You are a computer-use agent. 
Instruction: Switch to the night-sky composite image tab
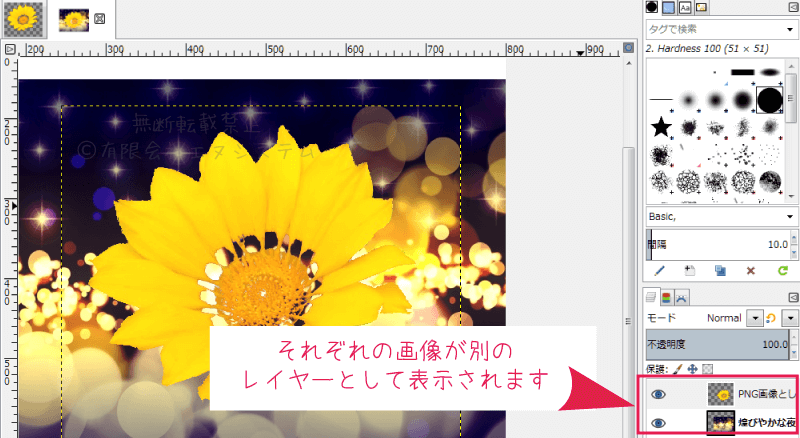pyautogui.click(x=73, y=20)
